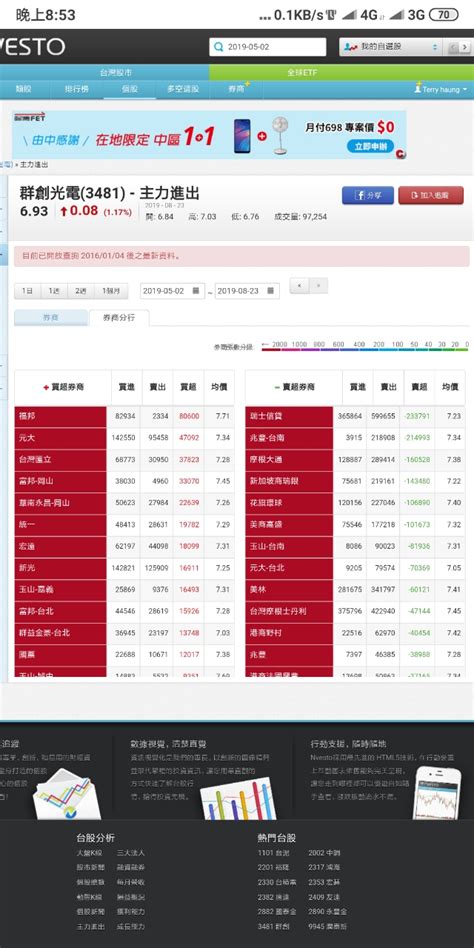This screenshot has height=948, width=474.
Task: Open 排行榜 navigation item
Action: (77, 89)
